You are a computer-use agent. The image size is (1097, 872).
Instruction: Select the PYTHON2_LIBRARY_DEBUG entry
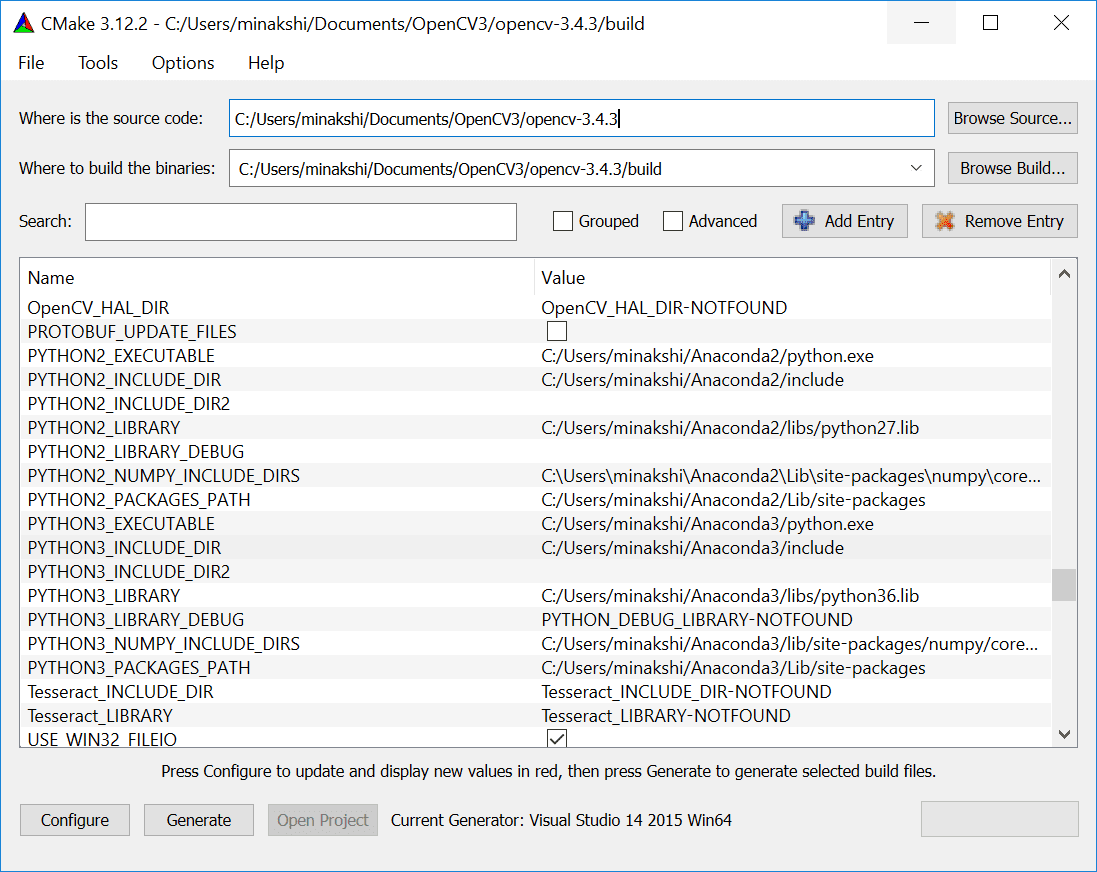click(136, 452)
